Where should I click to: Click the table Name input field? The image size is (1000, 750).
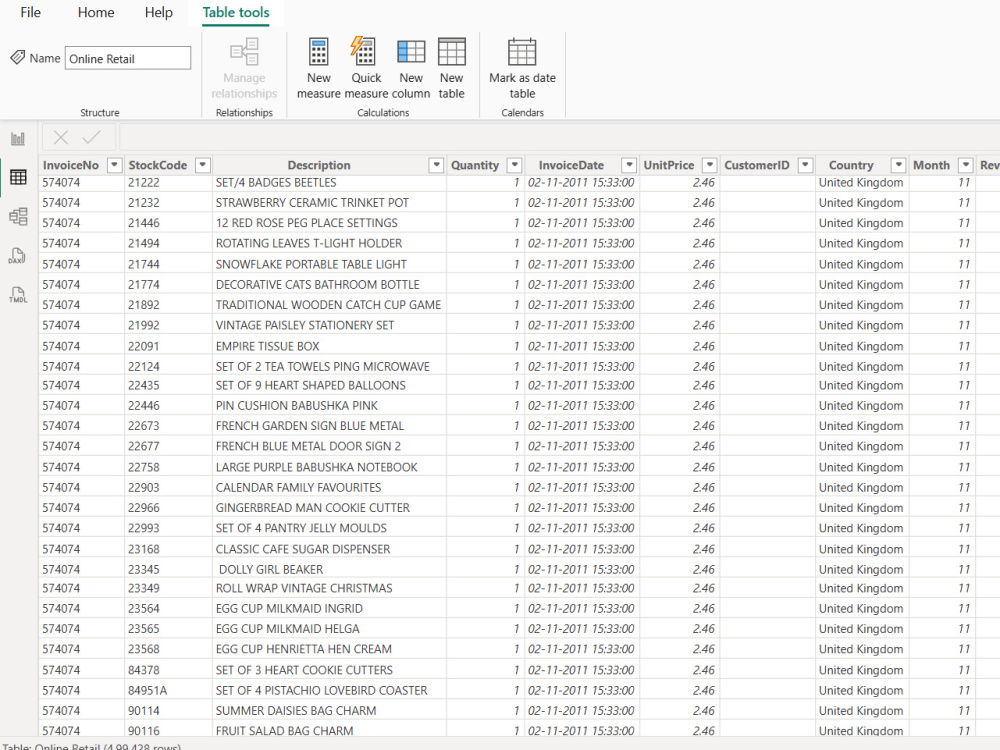[128, 58]
